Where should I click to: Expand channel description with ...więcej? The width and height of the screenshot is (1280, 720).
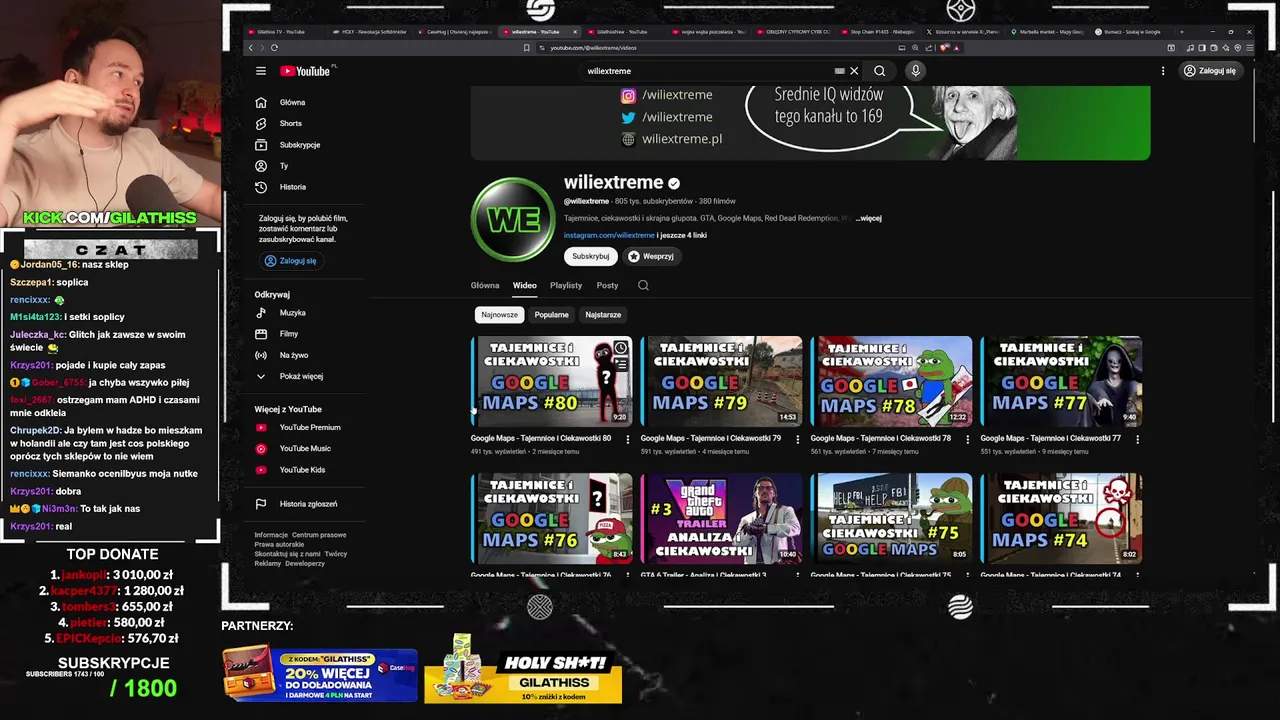pyautogui.click(x=868, y=218)
